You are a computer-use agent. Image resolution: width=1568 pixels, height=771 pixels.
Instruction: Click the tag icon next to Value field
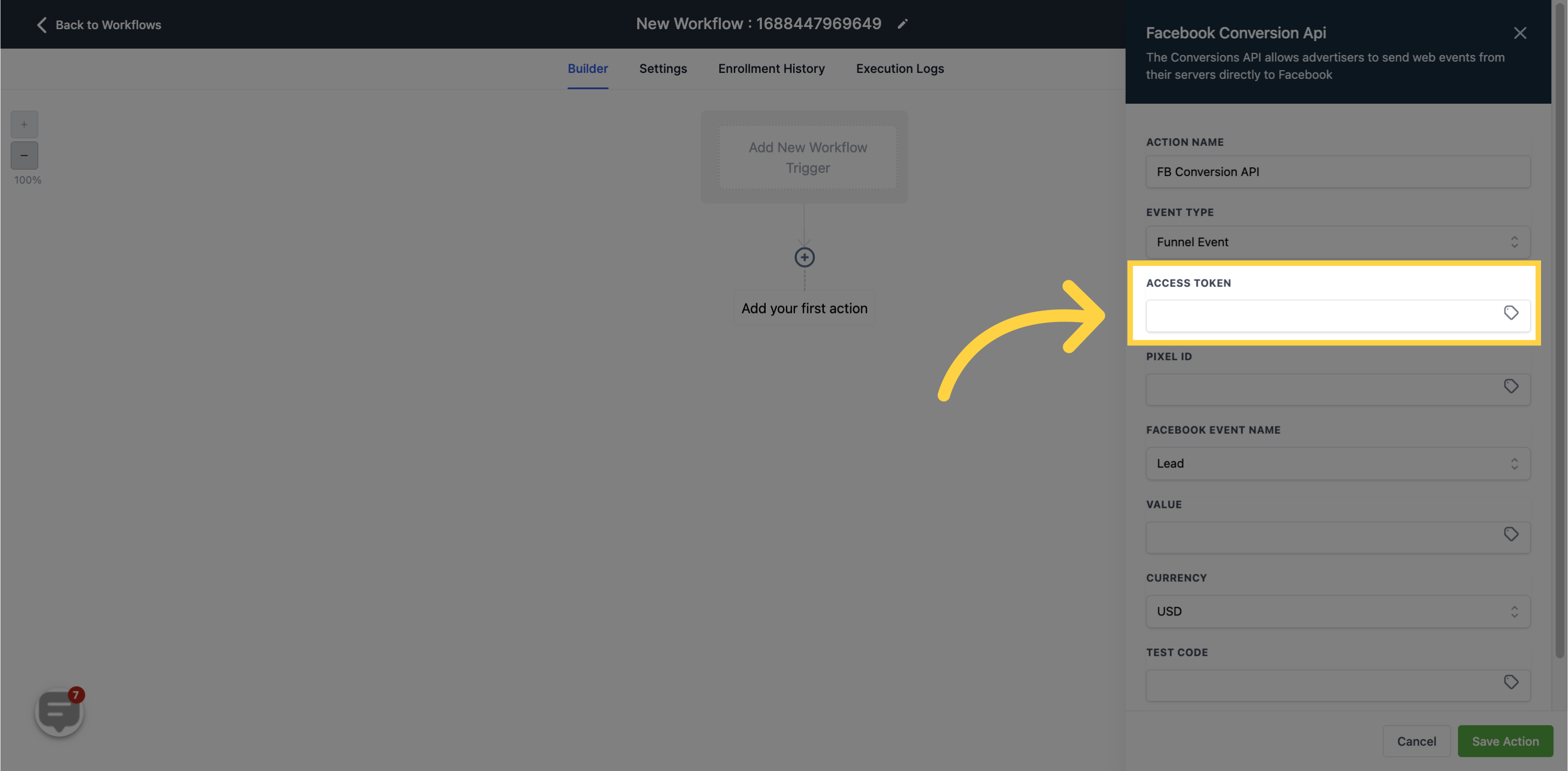pyautogui.click(x=1511, y=534)
